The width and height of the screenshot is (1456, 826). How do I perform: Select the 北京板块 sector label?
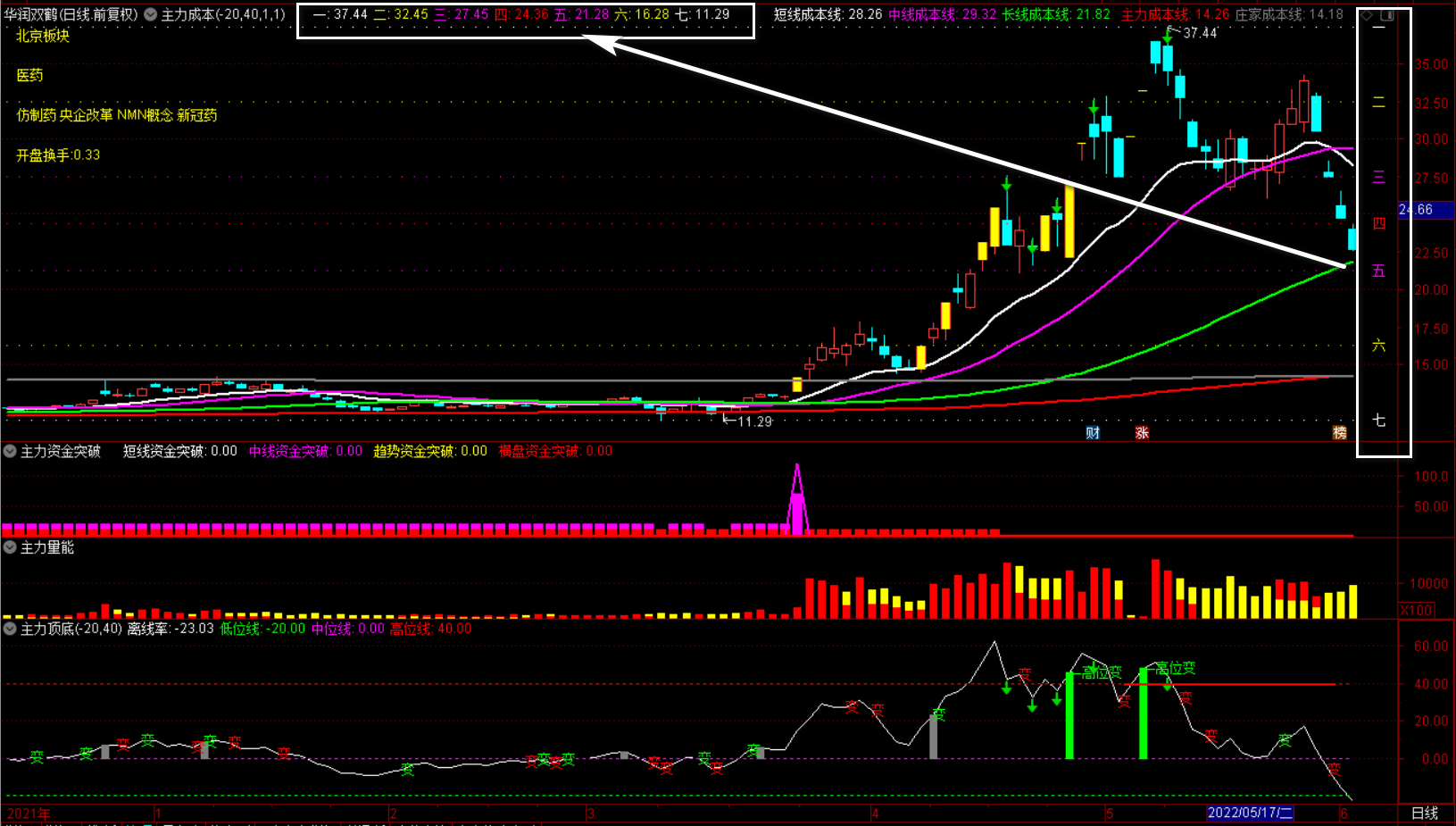pyautogui.click(x=43, y=36)
